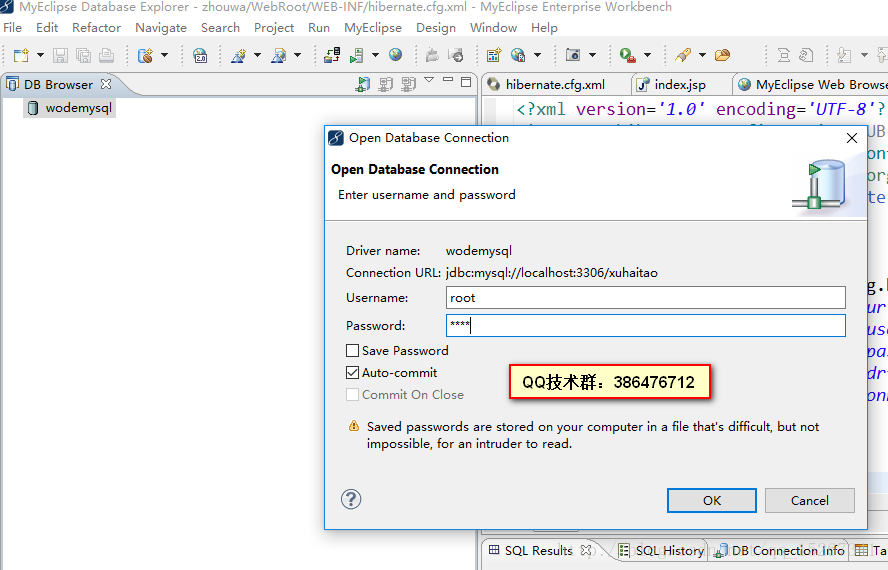Click the Password input field
The width and height of the screenshot is (888, 570).
click(646, 326)
